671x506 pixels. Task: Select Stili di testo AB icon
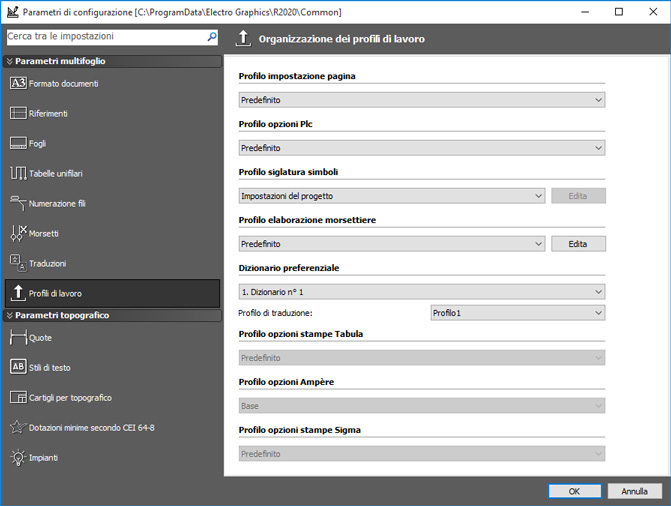(x=18, y=367)
